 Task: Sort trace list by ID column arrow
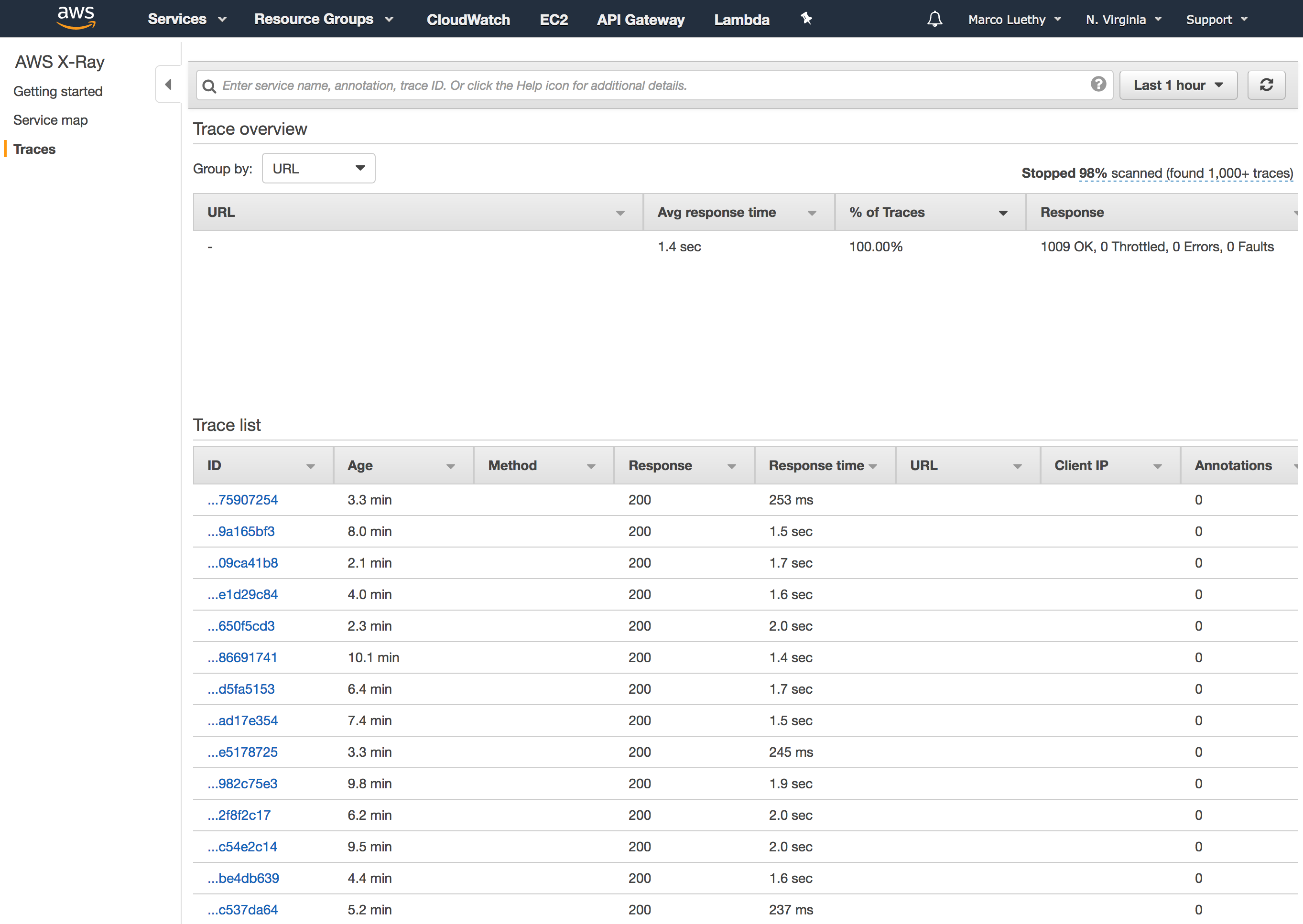click(x=310, y=467)
